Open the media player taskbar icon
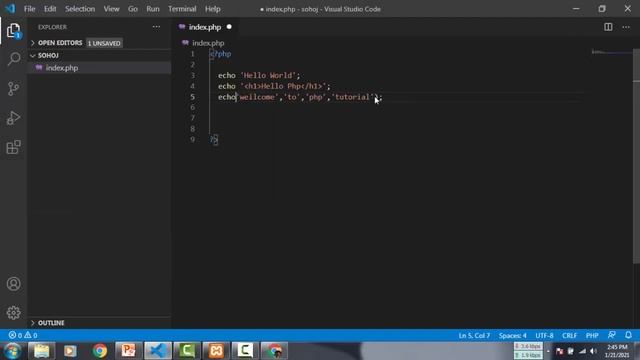The height and width of the screenshot is (360, 640). (70, 351)
